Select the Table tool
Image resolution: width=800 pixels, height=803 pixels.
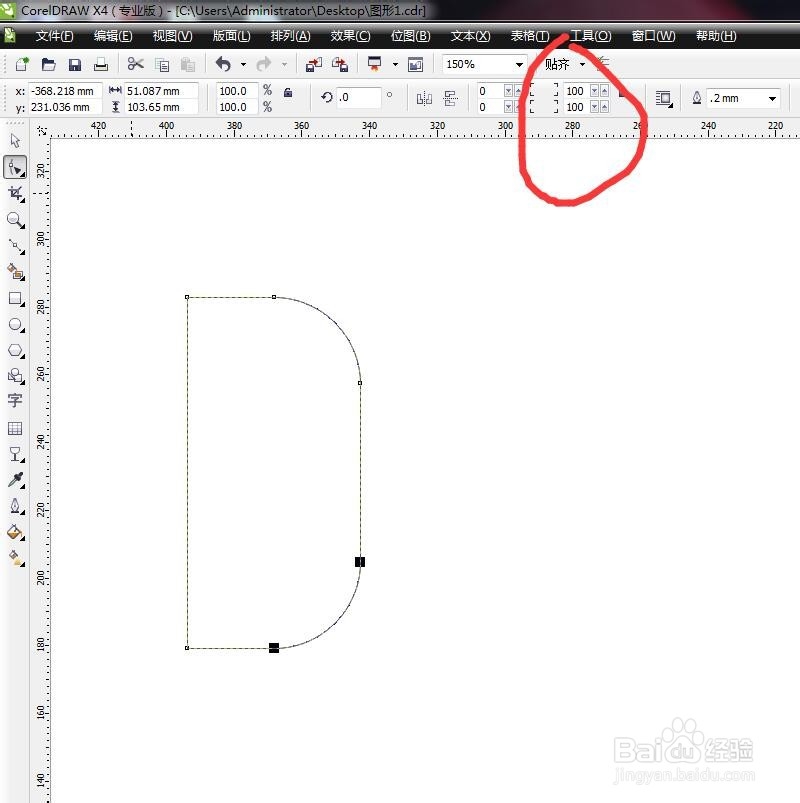15,430
